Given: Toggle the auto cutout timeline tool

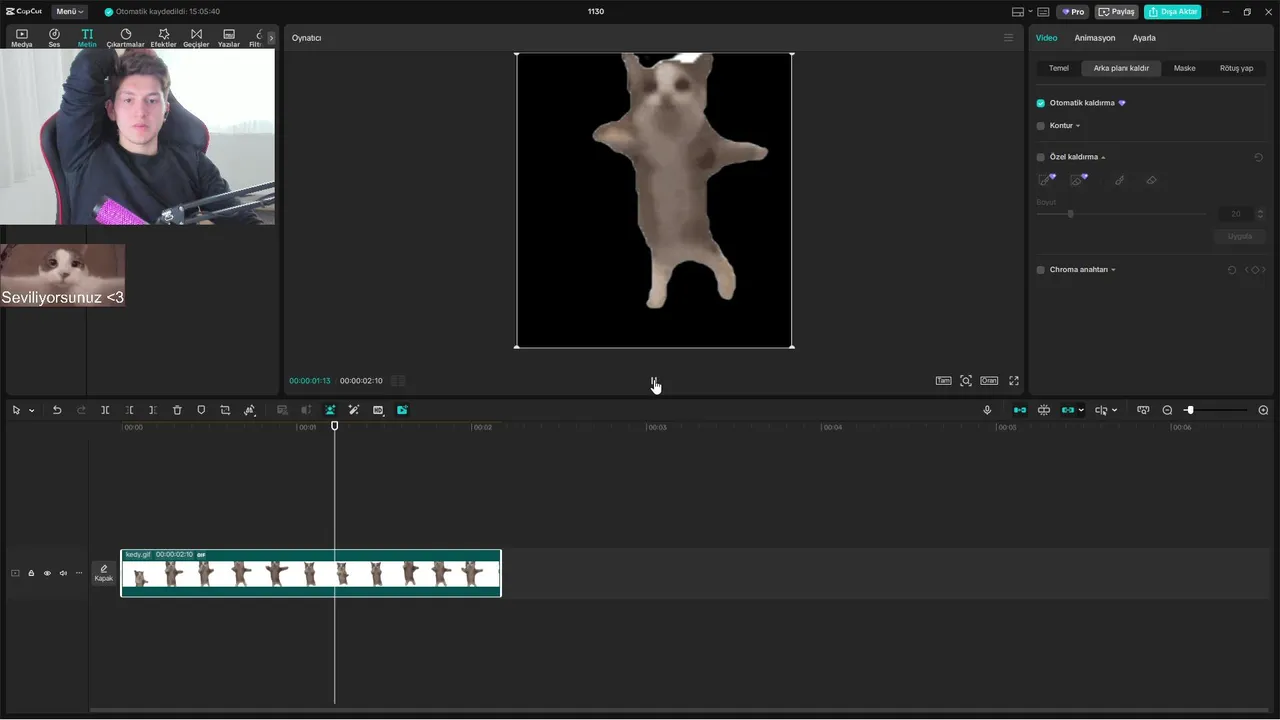Looking at the screenshot, I should click(x=330, y=410).
